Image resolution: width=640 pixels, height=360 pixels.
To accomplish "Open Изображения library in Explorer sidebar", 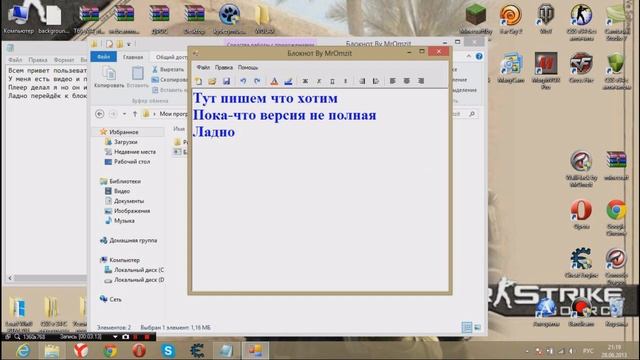I will [131, 211].
